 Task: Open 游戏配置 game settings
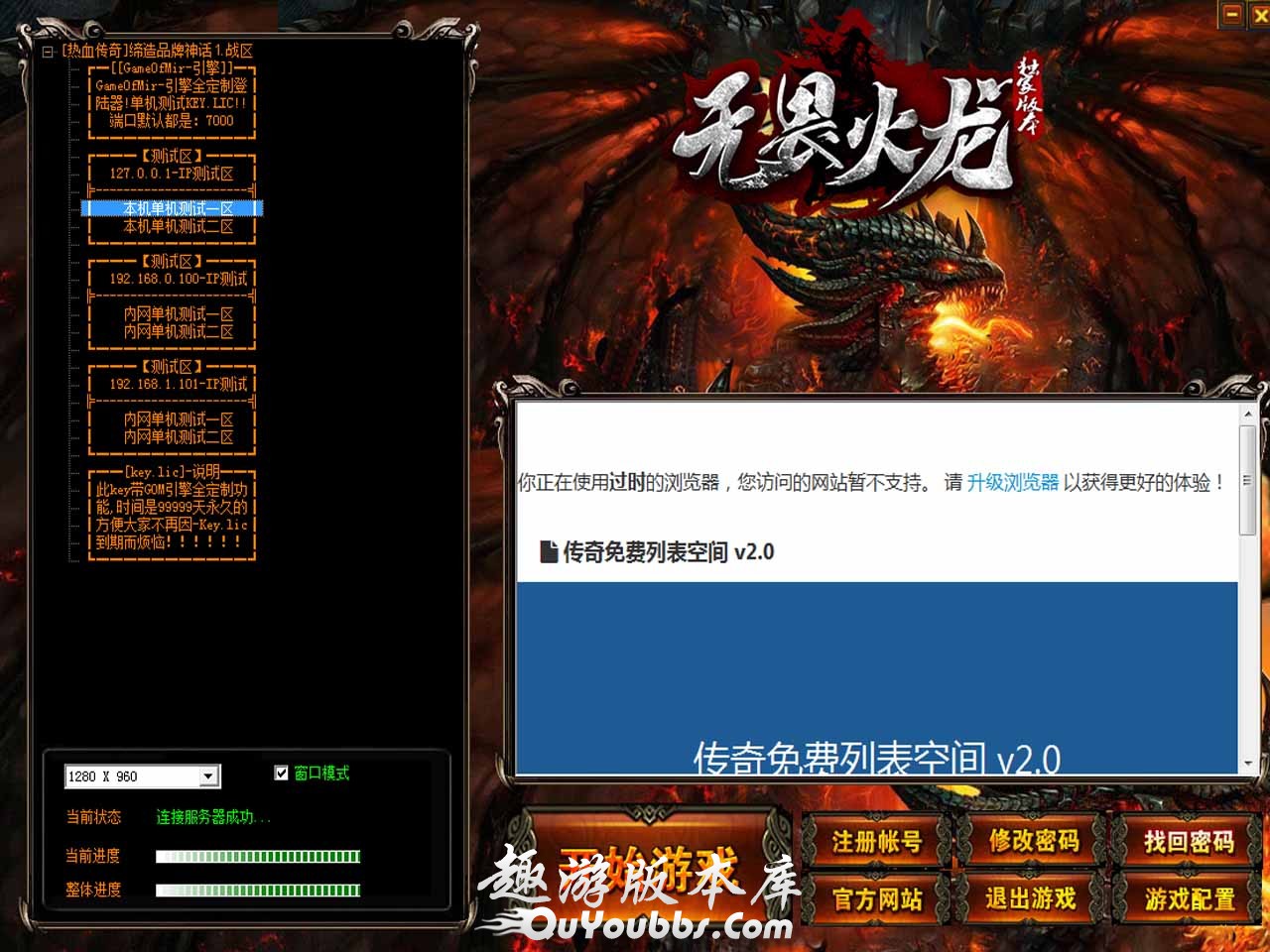[x=1189, y=898]
